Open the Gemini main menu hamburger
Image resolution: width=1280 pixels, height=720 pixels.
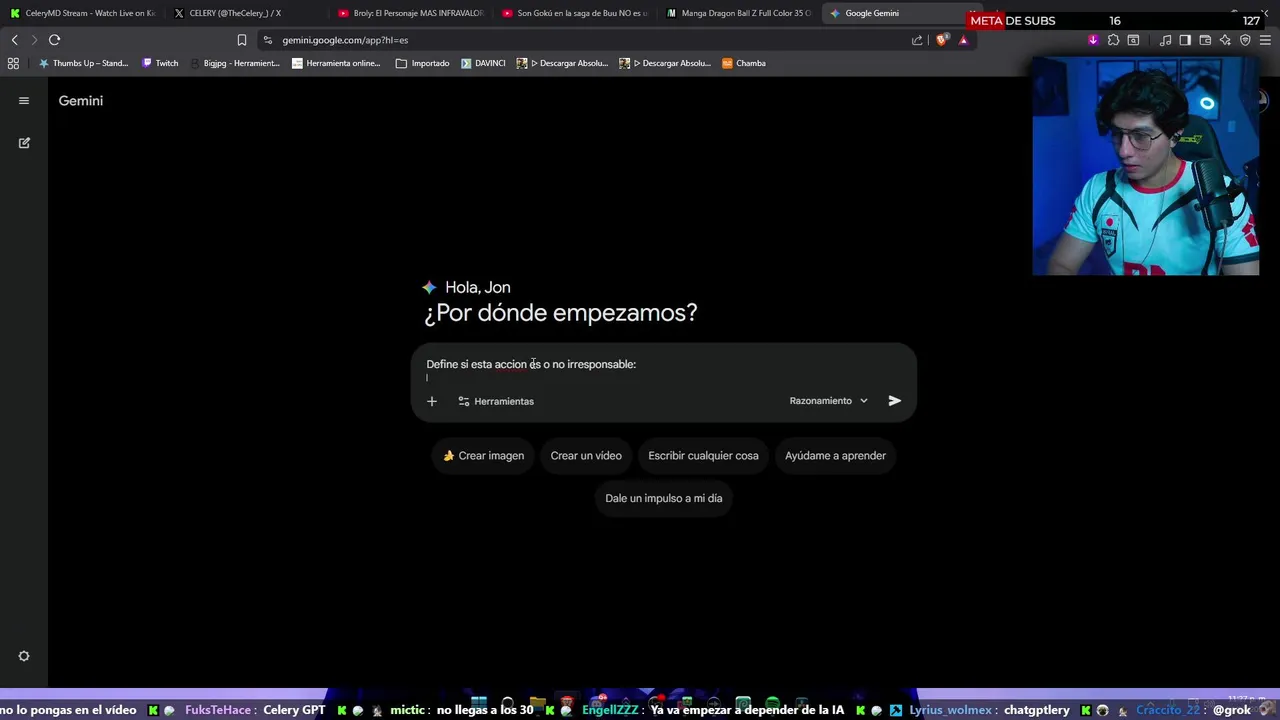pos(24,101)
